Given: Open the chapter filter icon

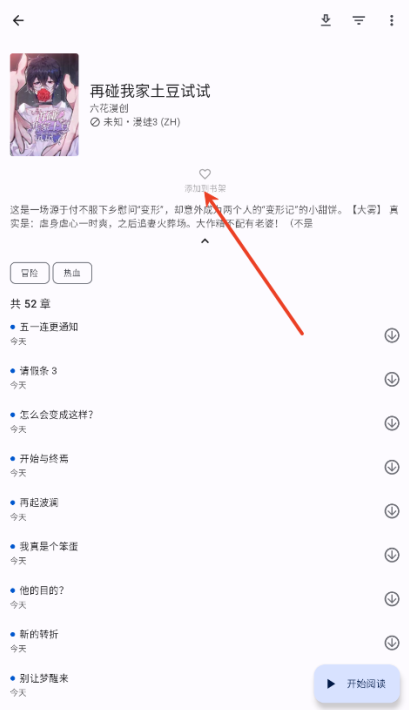Looking at the screenshot, I should (359, 20).
